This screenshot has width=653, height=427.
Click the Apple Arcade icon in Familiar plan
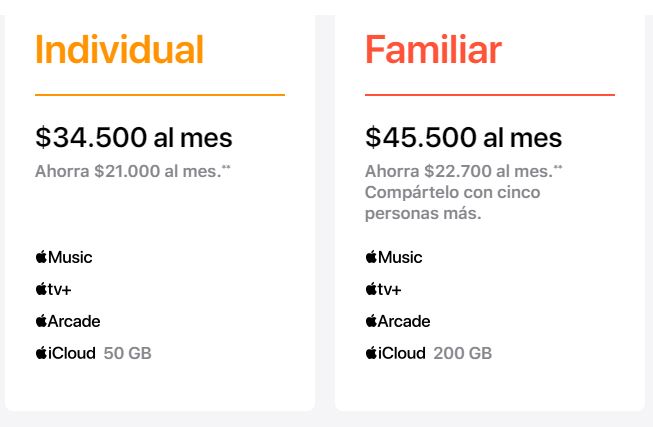397,321
